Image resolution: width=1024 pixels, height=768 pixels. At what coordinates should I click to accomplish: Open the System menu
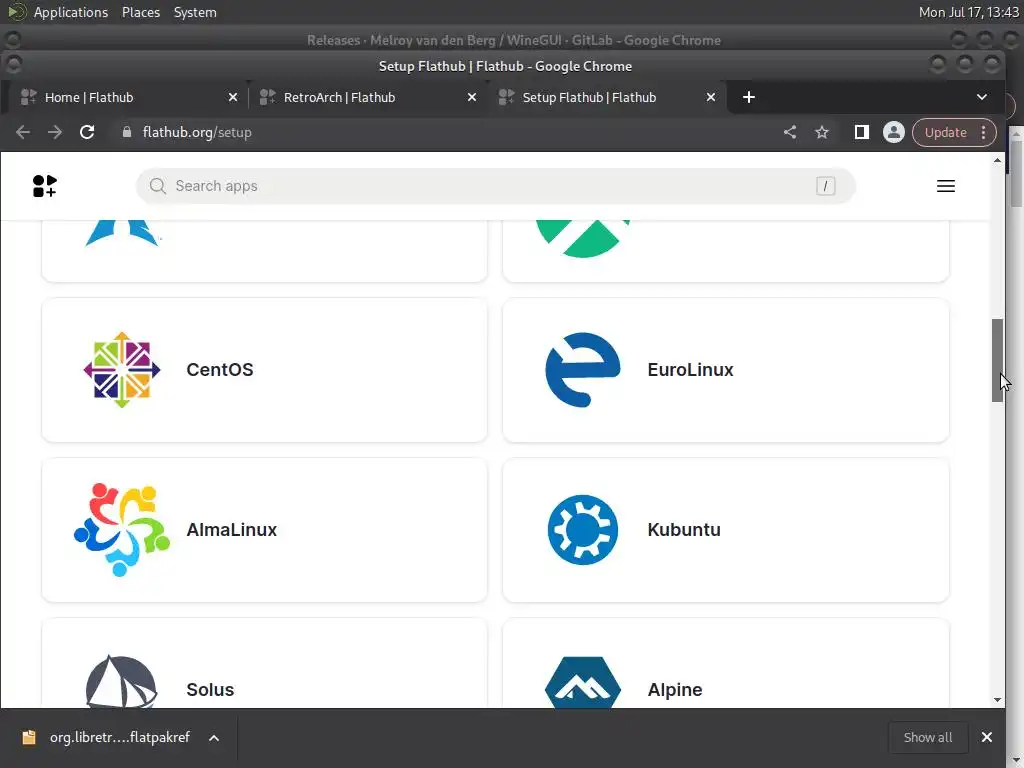pyautogui.click(x=195, y=12)
